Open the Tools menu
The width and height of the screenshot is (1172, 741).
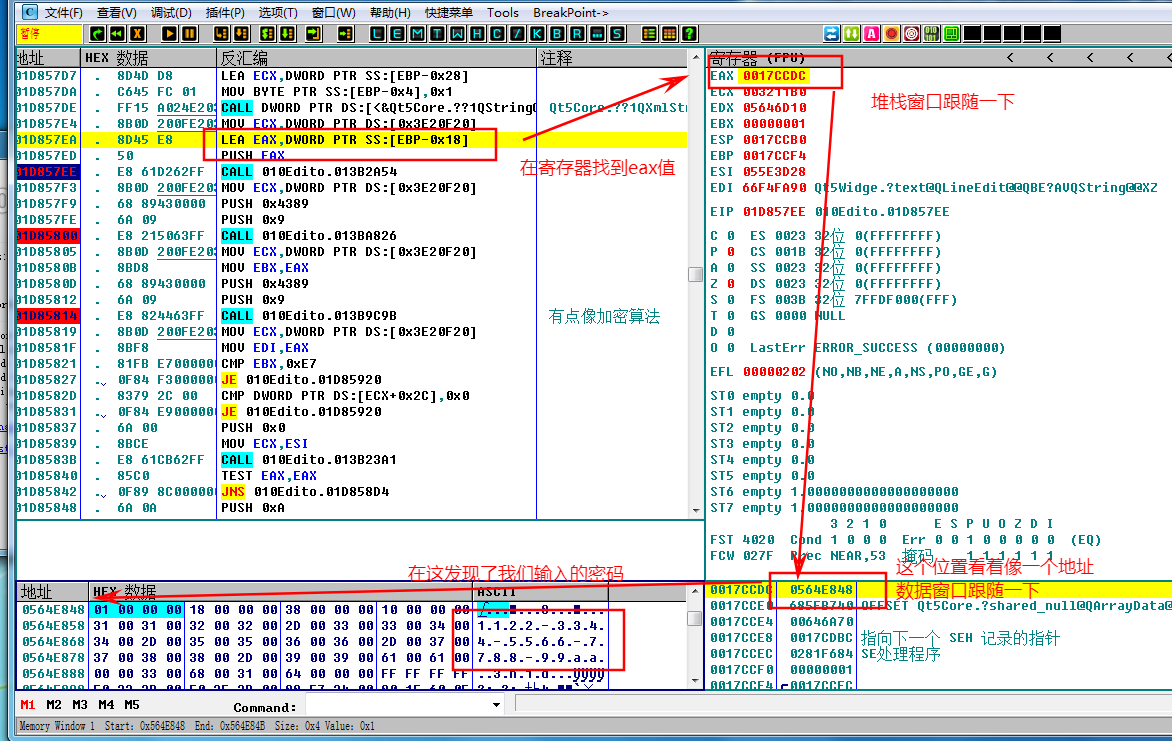[x=502, y=13]
